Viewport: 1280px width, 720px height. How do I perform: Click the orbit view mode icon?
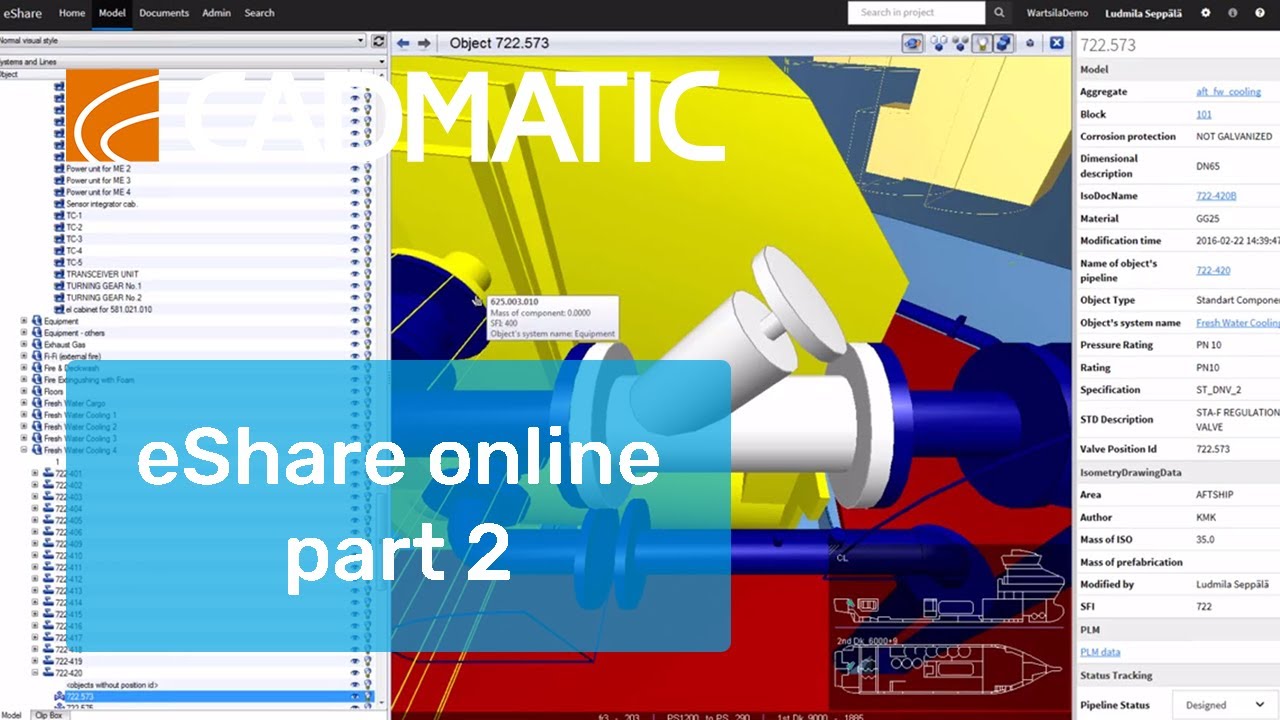pos(912,43)
